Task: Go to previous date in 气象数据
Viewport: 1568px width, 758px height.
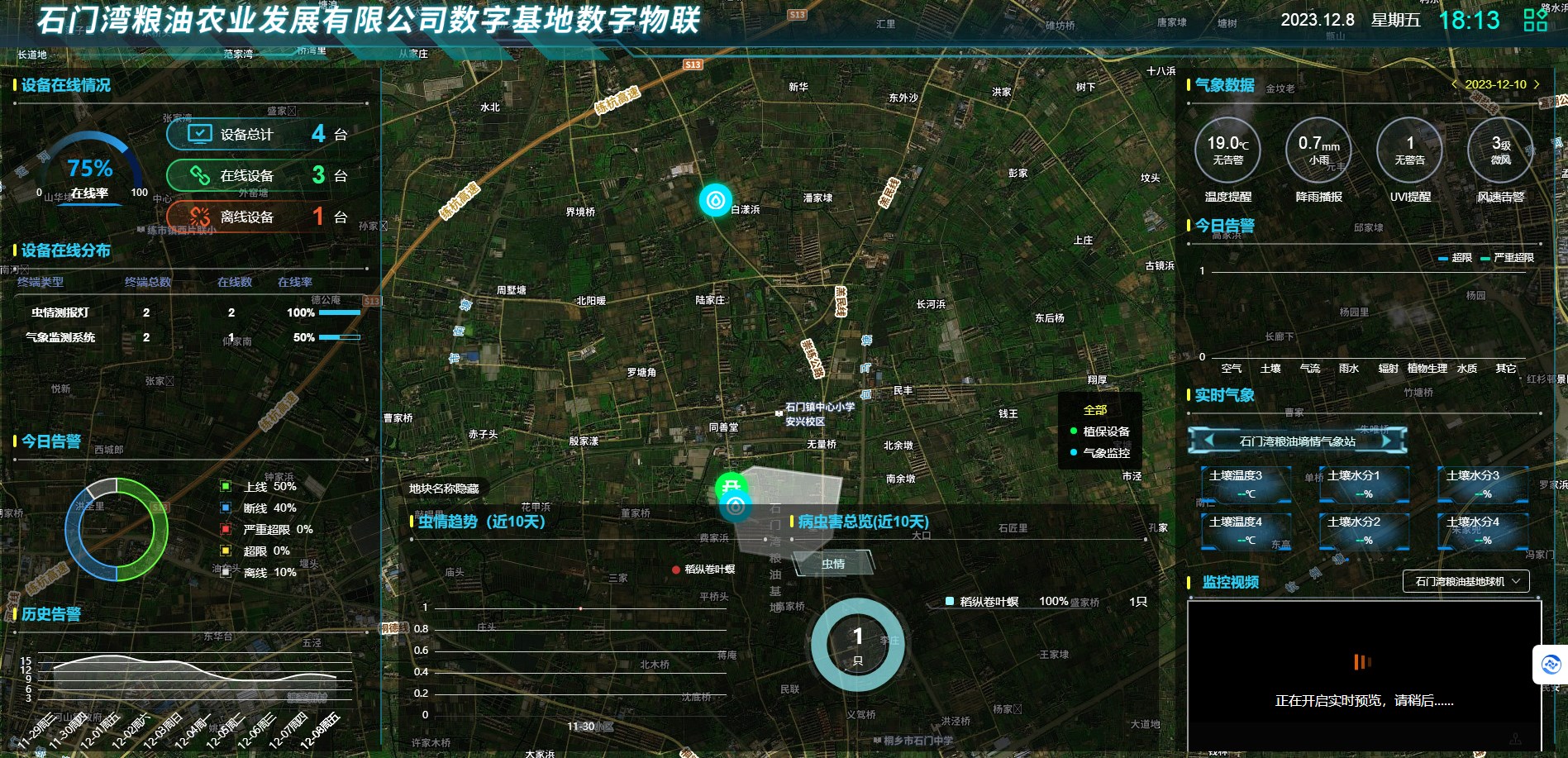Action: 1454,84
